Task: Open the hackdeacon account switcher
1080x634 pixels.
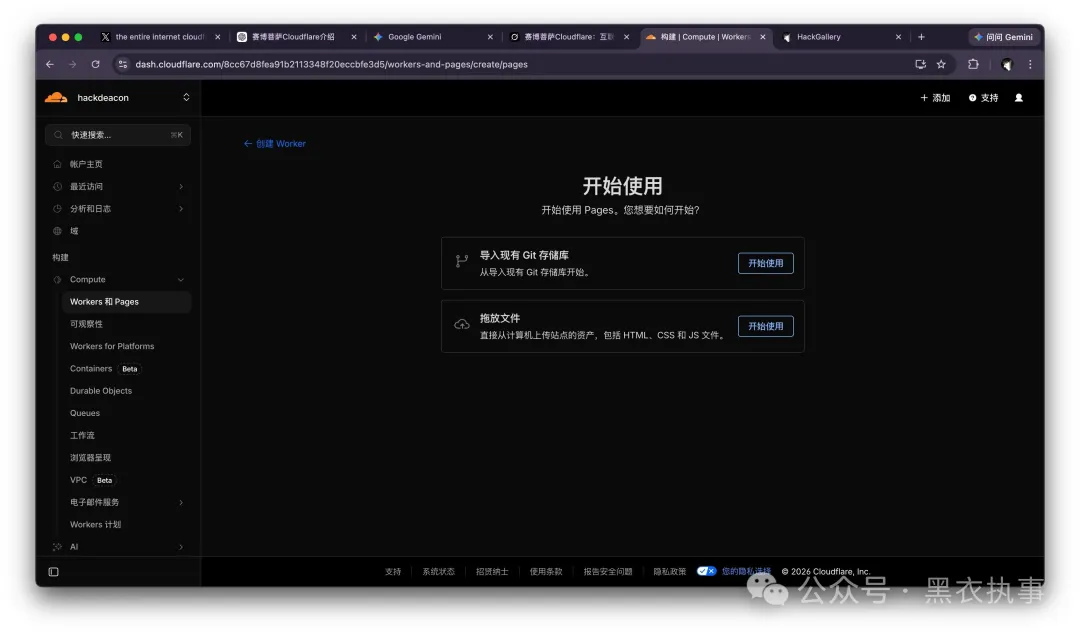Action: [186, 97]
